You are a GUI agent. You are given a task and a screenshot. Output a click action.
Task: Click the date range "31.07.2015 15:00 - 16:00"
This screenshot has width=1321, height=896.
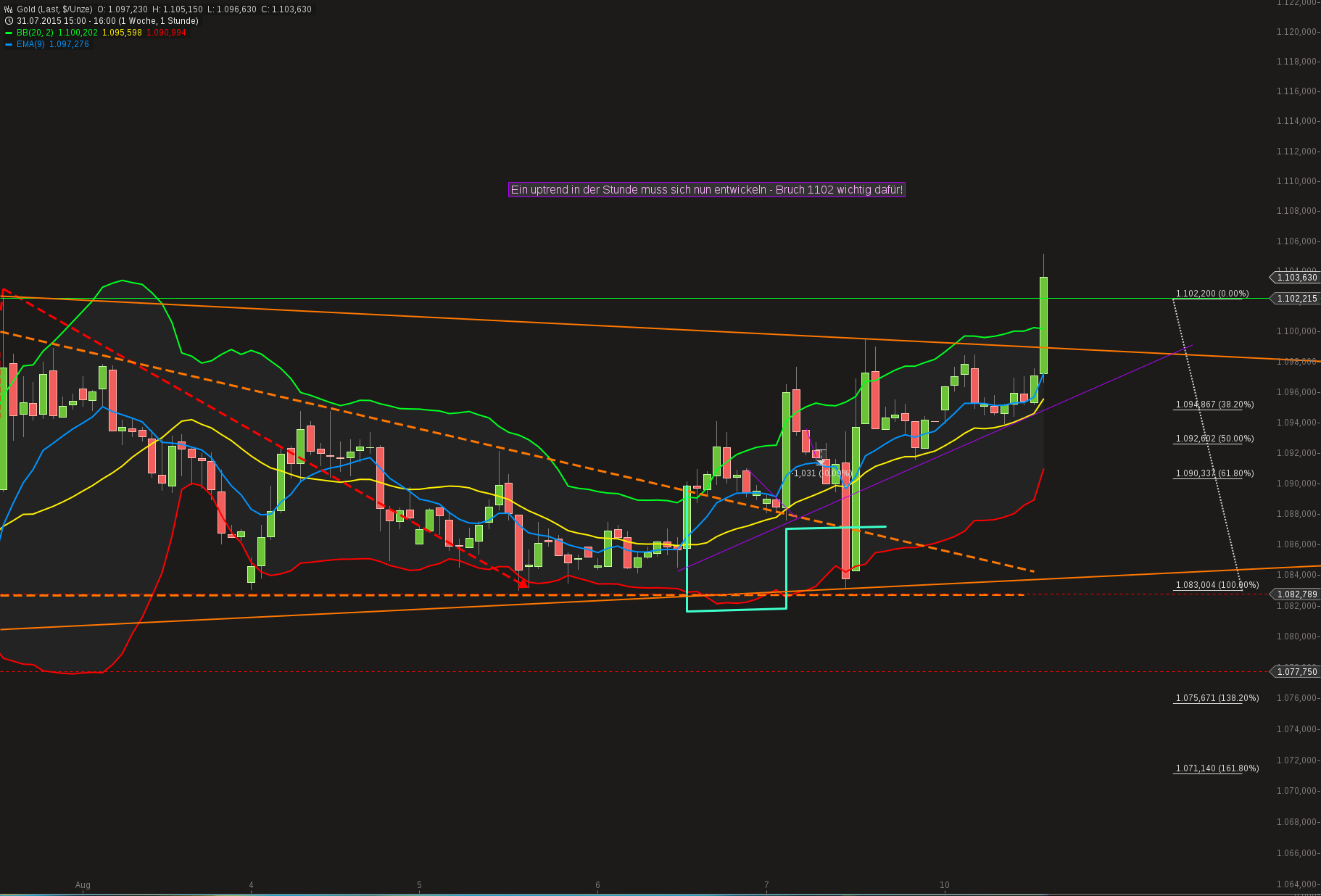point(66,21)
